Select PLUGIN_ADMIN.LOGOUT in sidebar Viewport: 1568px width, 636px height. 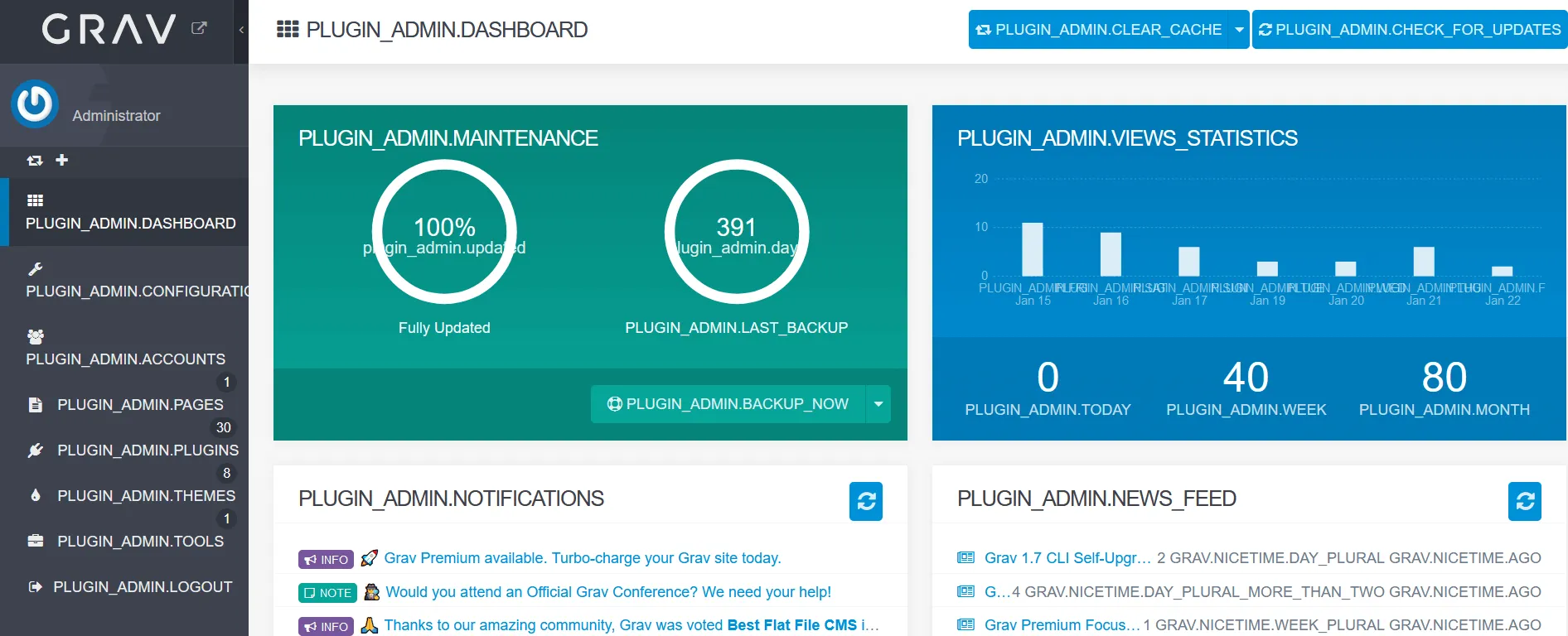[128, 587]
